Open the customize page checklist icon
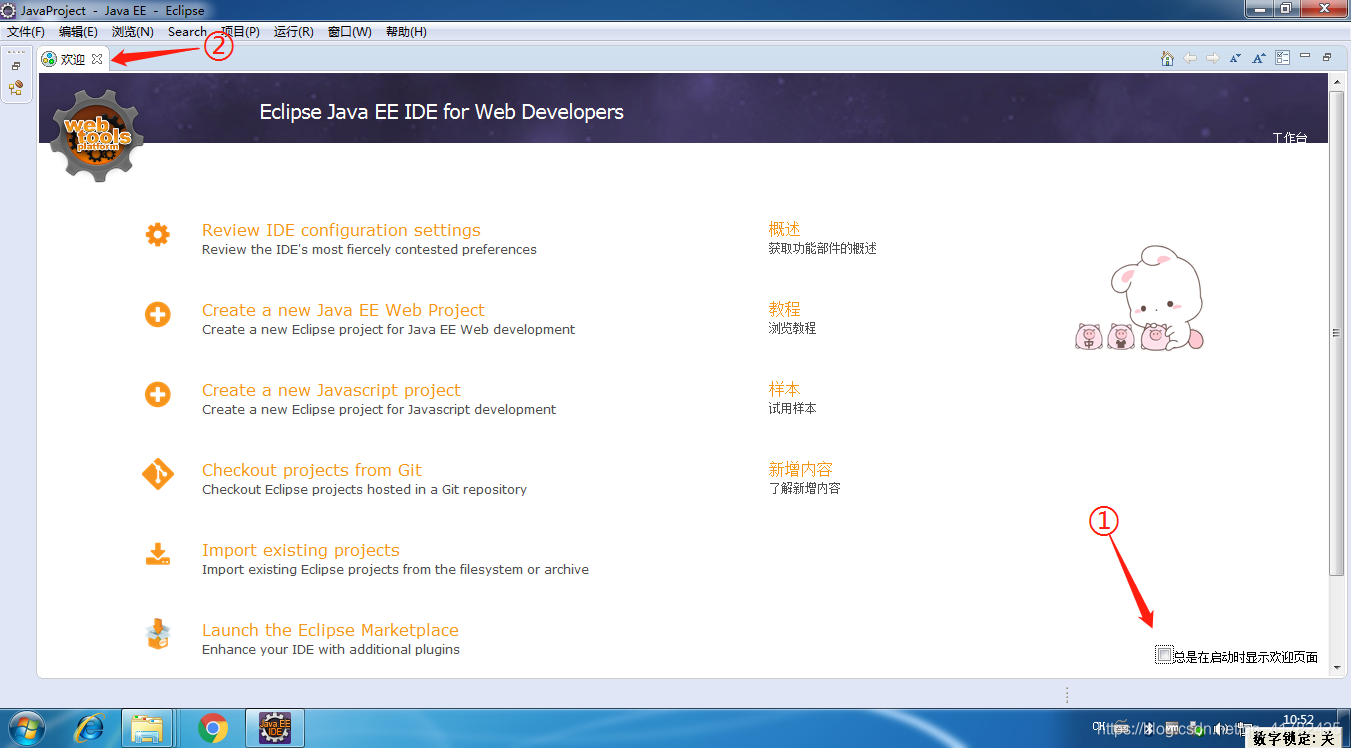Screen dimensions: 1351x748 click(x=1283, y=58)
